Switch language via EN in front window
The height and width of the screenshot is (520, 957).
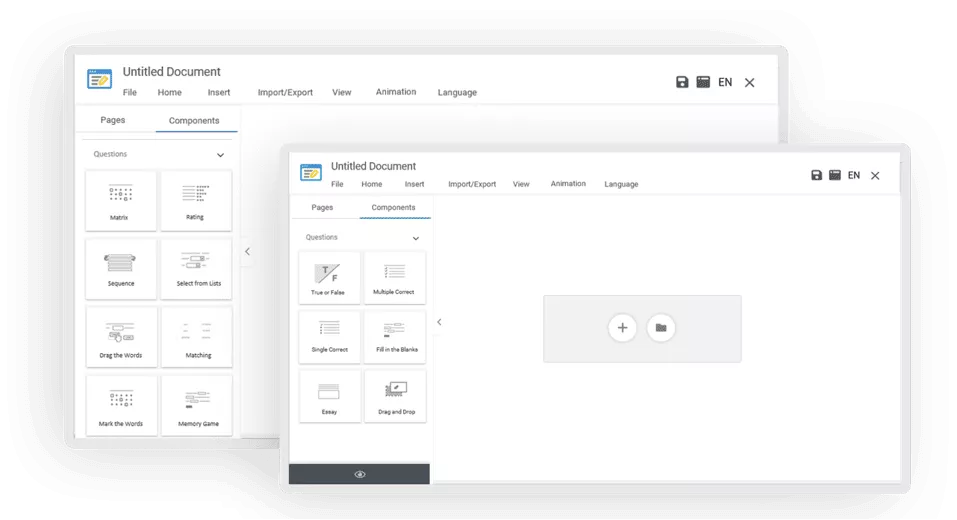pyautogui.click(x=854, y=175)
